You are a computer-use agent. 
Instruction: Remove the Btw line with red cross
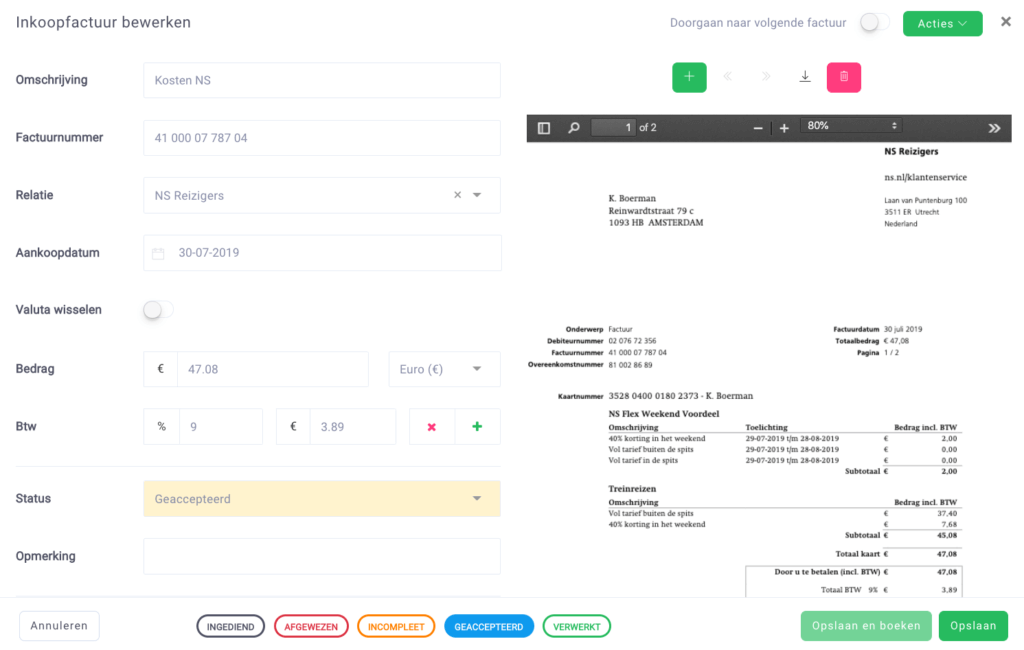[x=432, y=427]
